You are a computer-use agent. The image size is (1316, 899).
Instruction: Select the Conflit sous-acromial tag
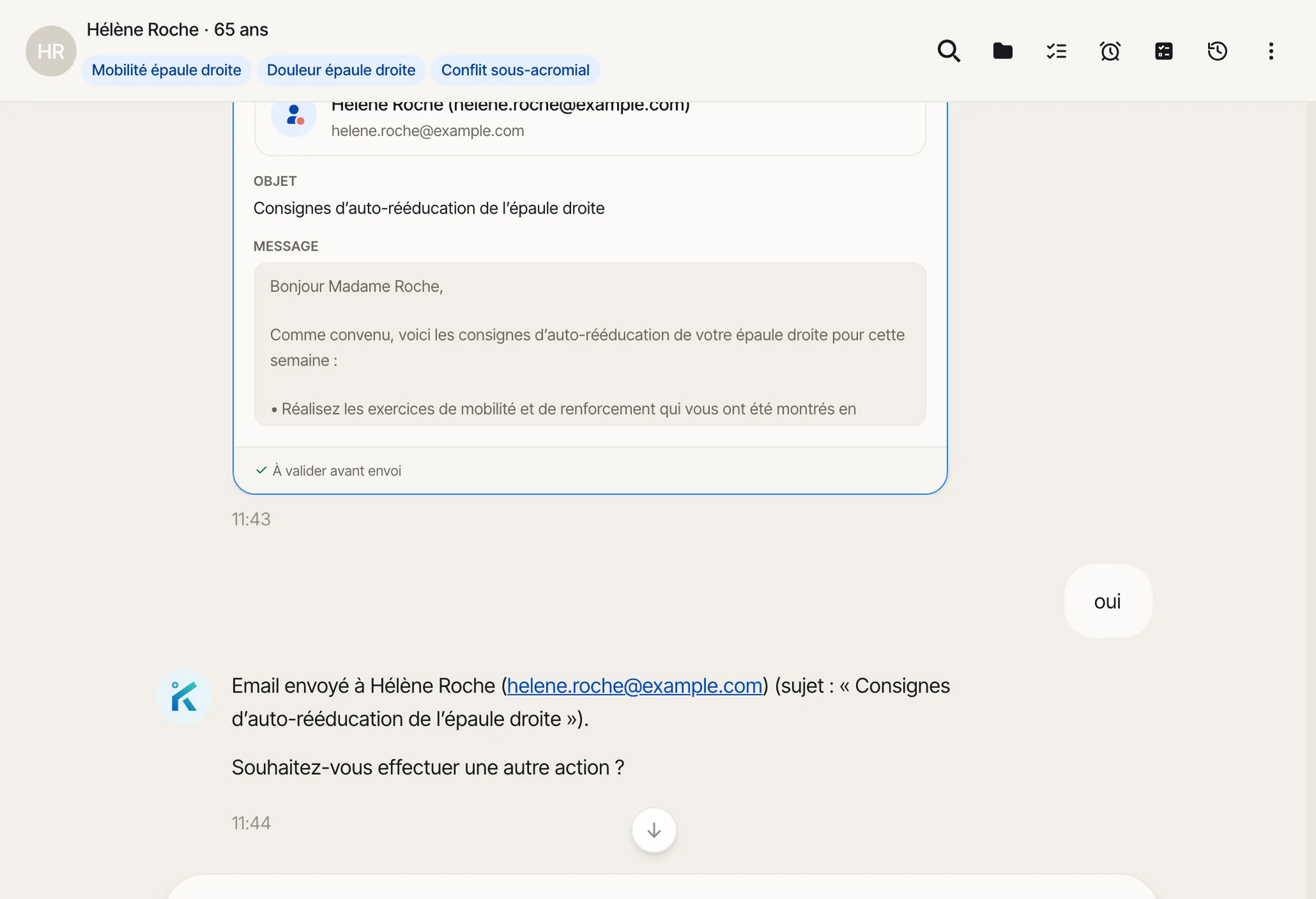pyautogui.click(x=515, y=70)
